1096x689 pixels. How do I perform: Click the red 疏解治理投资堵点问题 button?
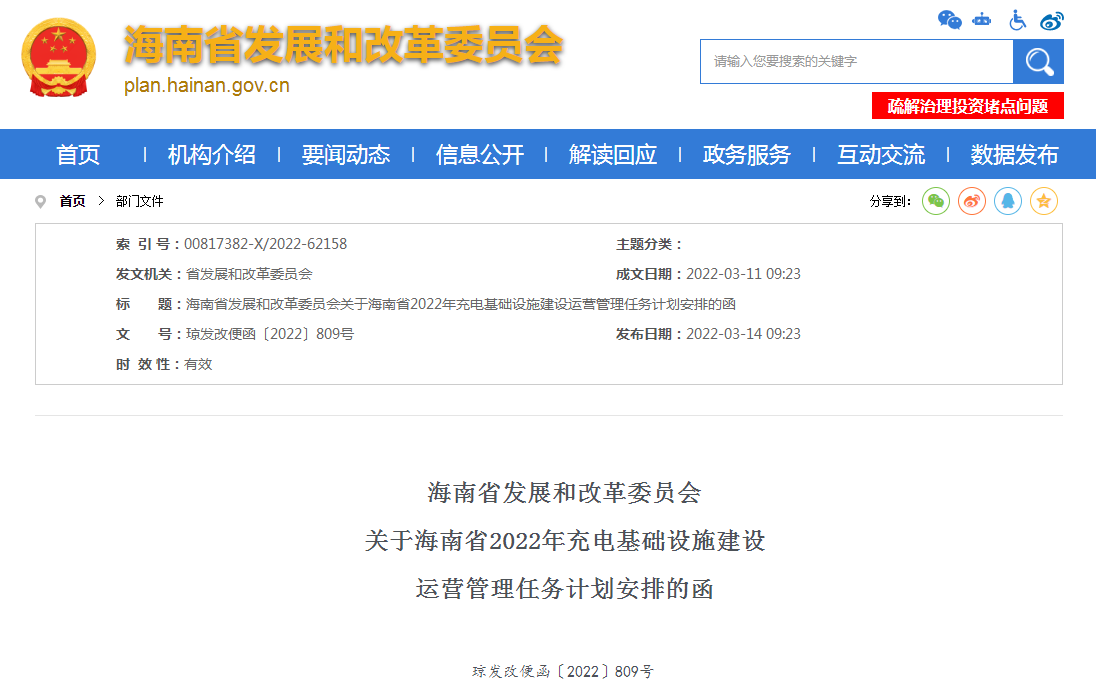click(x=967, y=105)
